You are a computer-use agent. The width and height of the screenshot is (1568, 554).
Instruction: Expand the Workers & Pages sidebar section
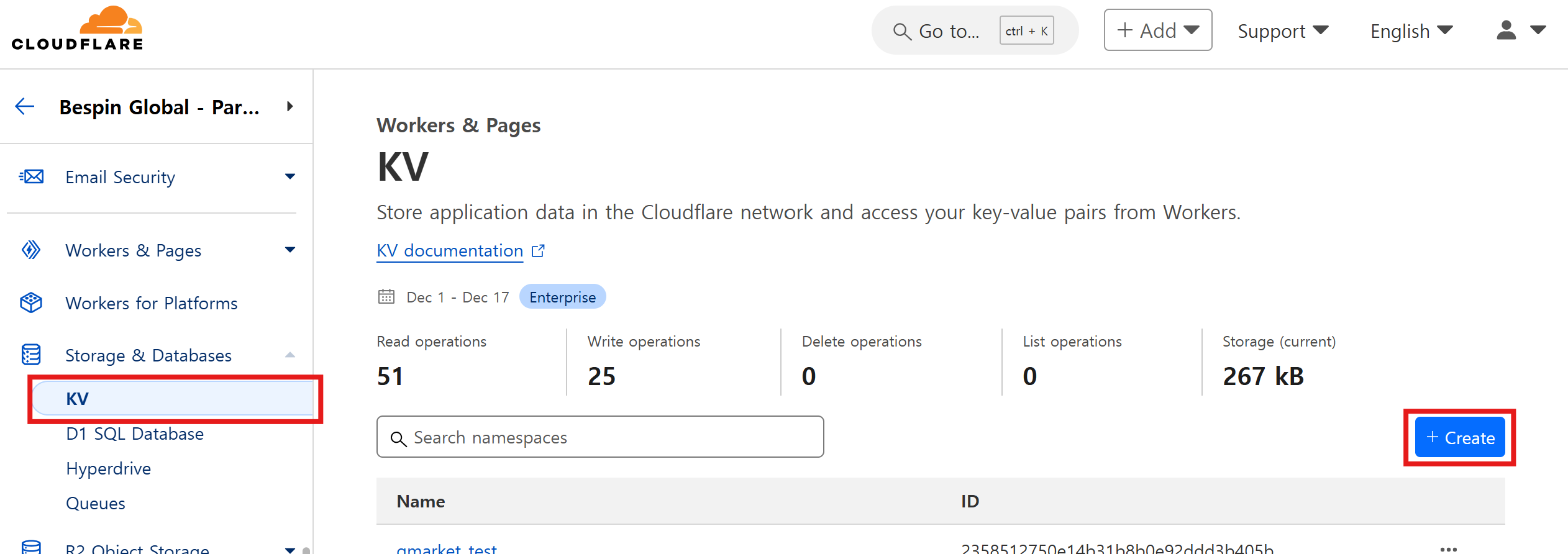pyautogui.click(x=289, y=250)
